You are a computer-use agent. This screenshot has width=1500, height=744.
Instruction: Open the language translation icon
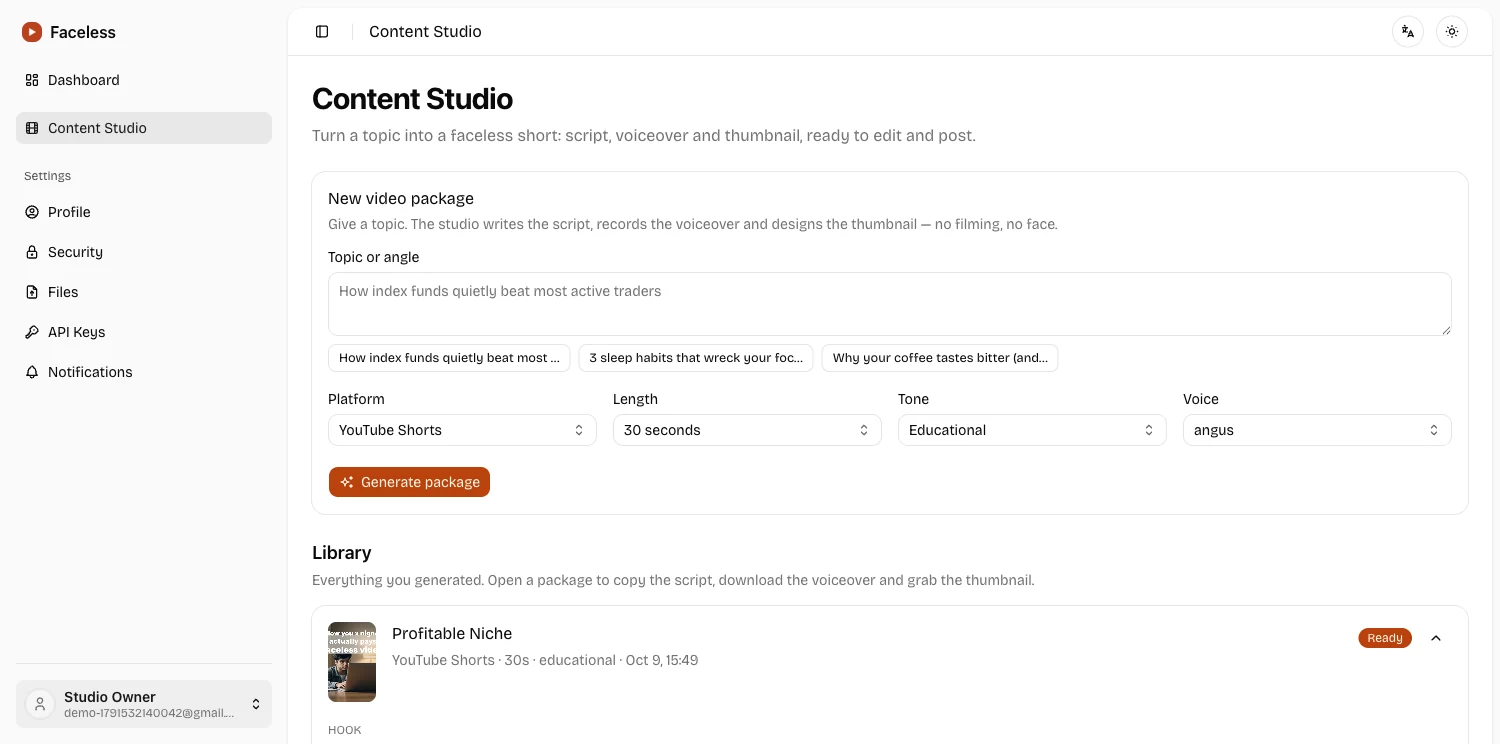[x=1408, y=32]
